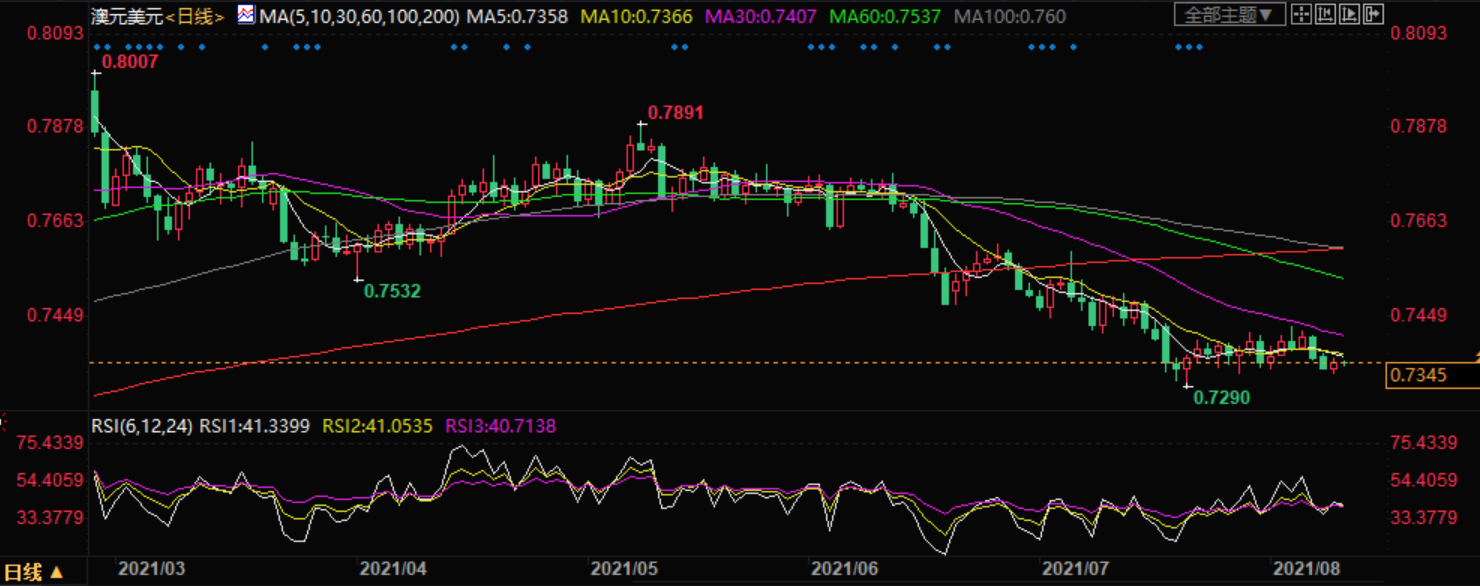
Task: Click the current price tag 0.7345
Action: click(x=1419, y=376)
